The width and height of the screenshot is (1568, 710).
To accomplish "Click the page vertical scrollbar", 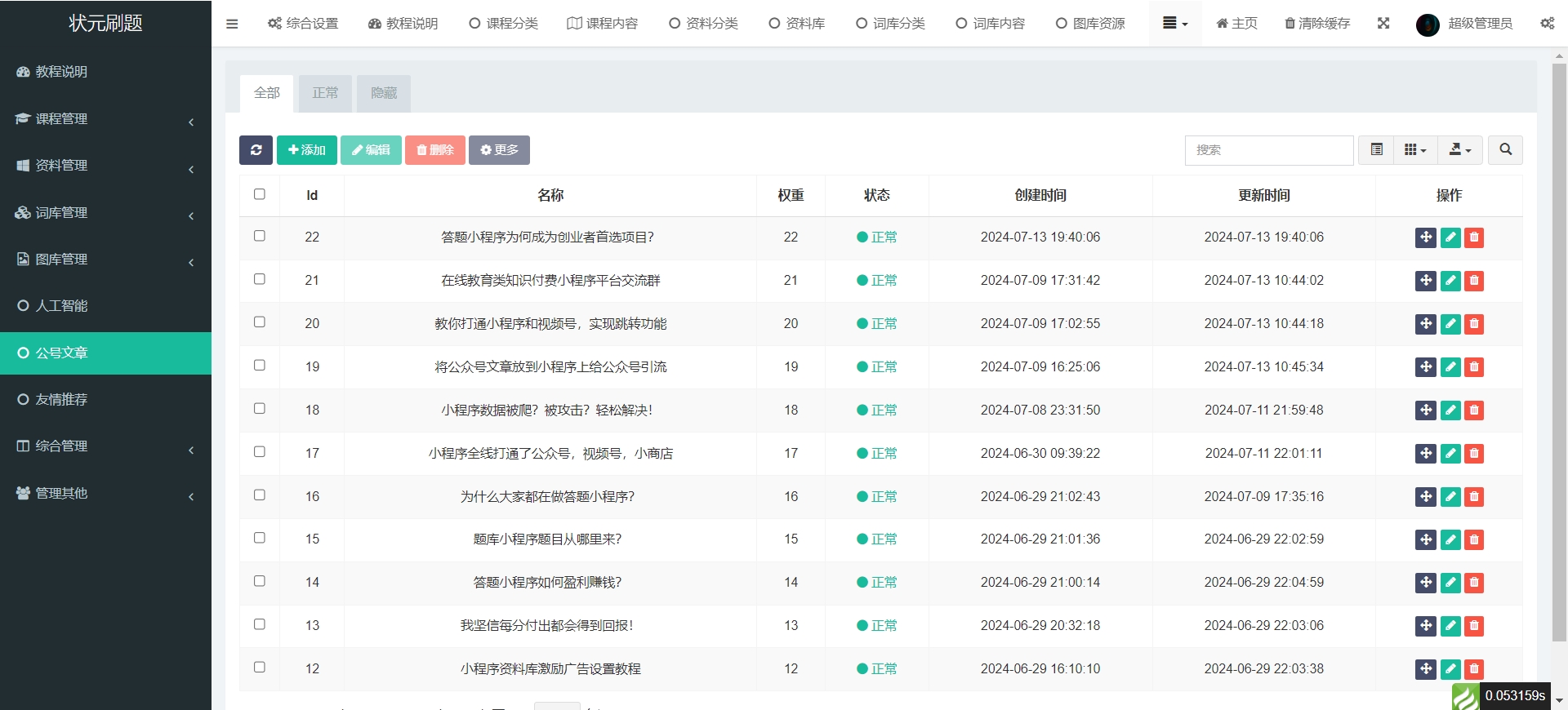I will (1559, 351).
